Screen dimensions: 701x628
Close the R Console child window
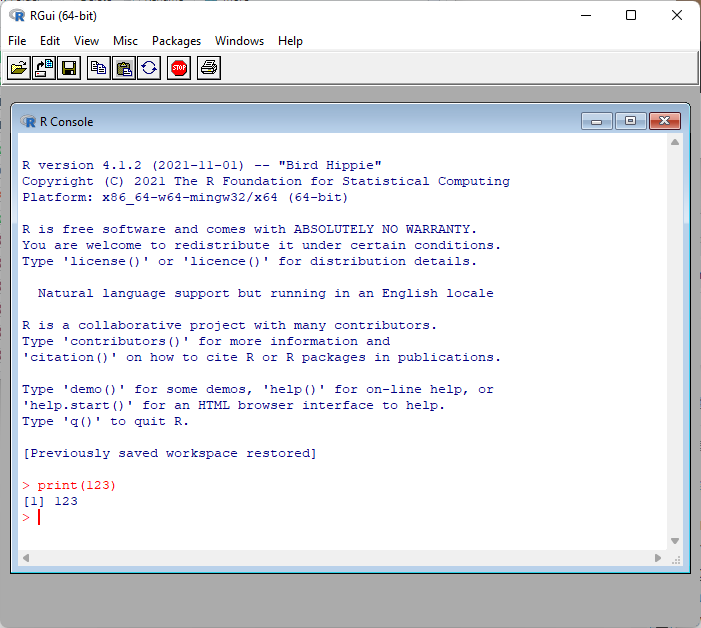point(665,121)
